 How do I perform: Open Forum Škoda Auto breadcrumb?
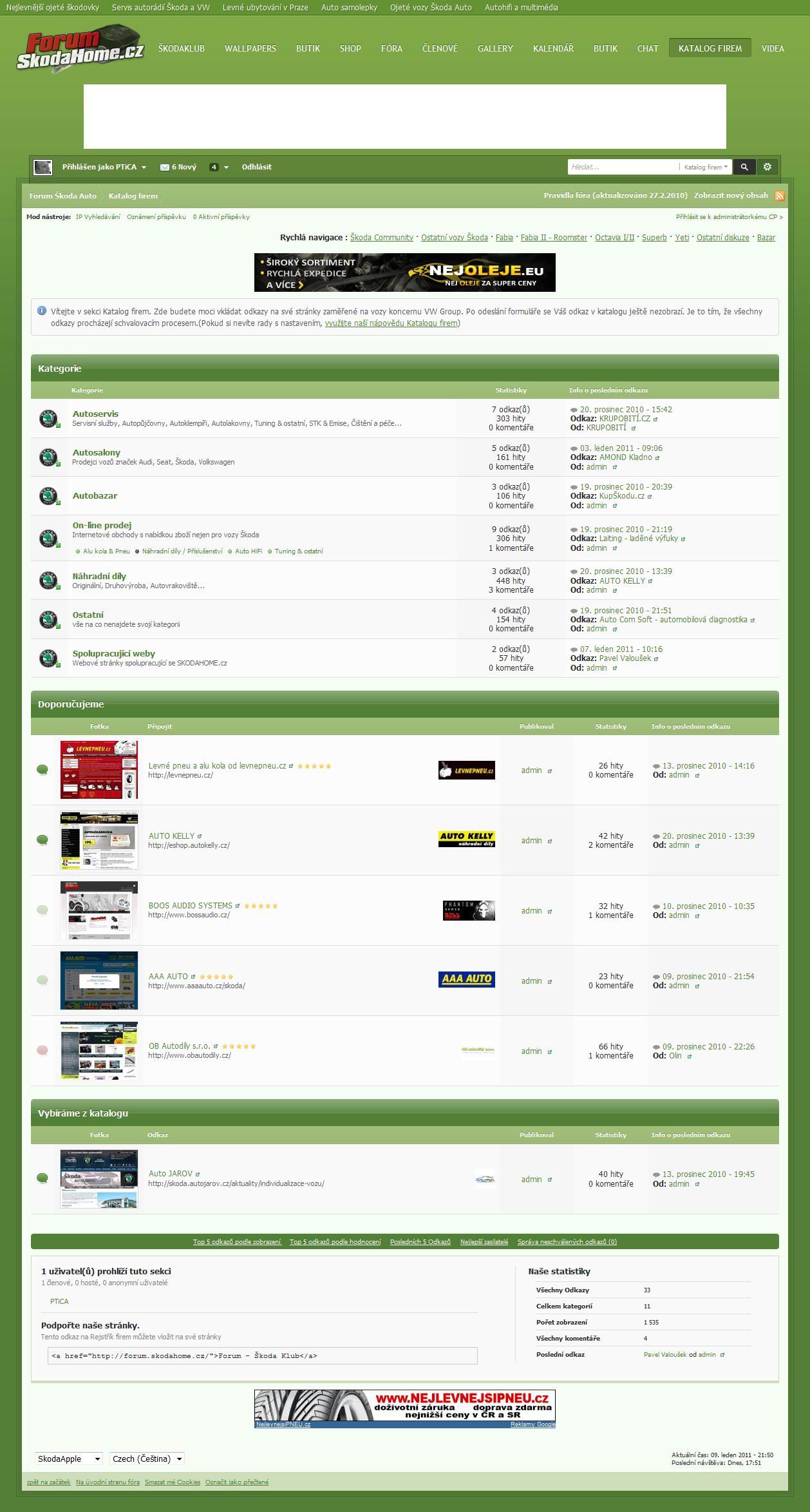tap(63, 196)
